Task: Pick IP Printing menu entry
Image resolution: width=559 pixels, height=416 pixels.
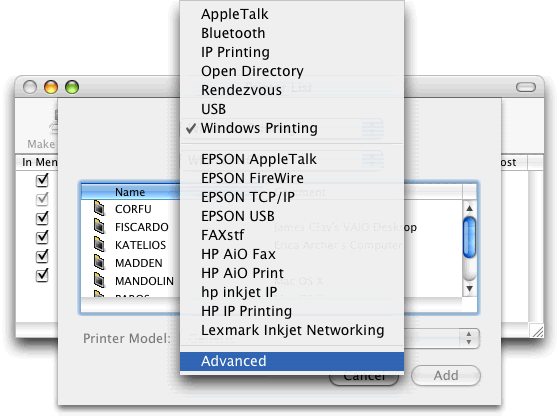Action: 292,52
